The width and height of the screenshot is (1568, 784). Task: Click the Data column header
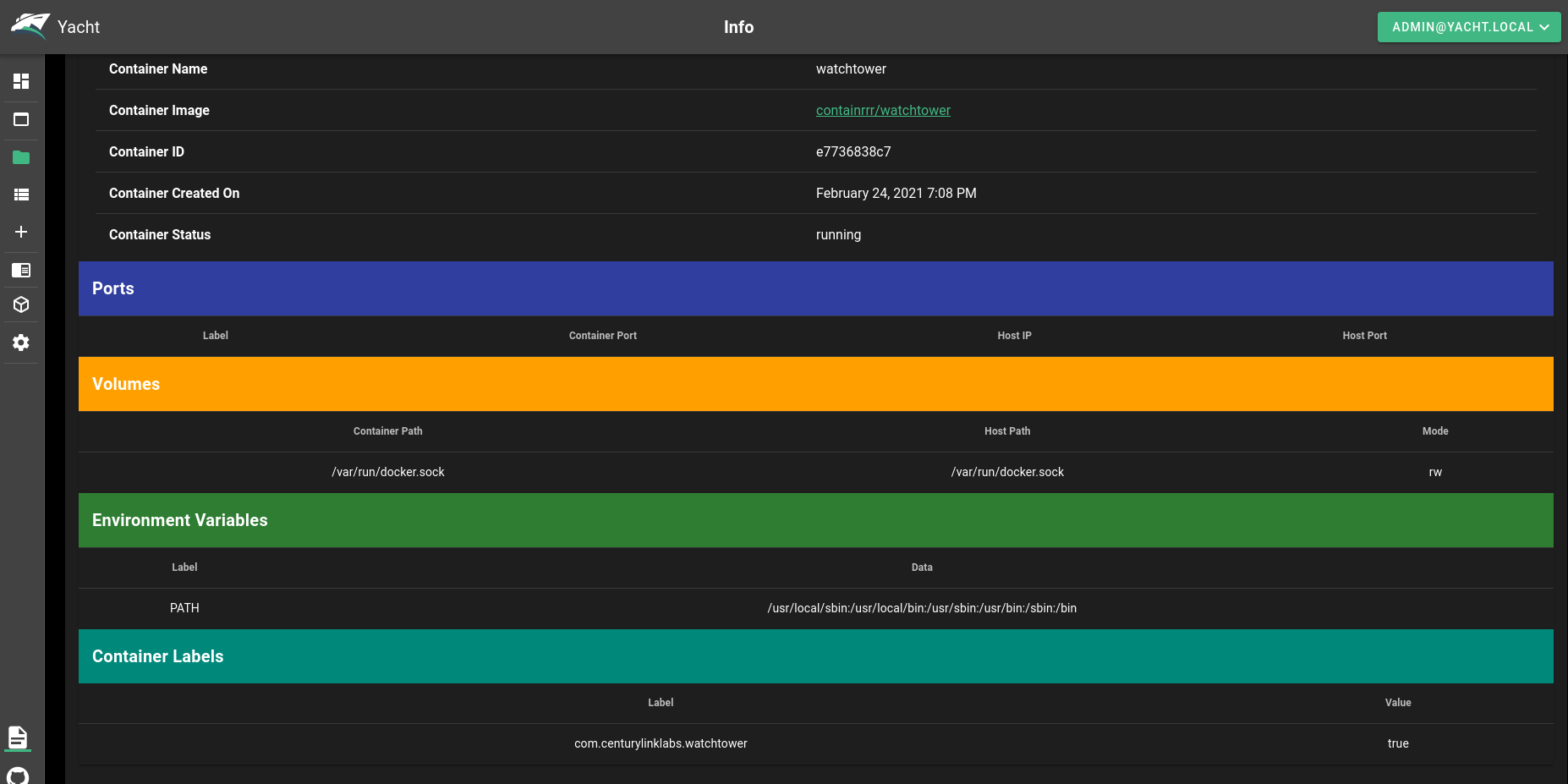(x=922, y=567)
